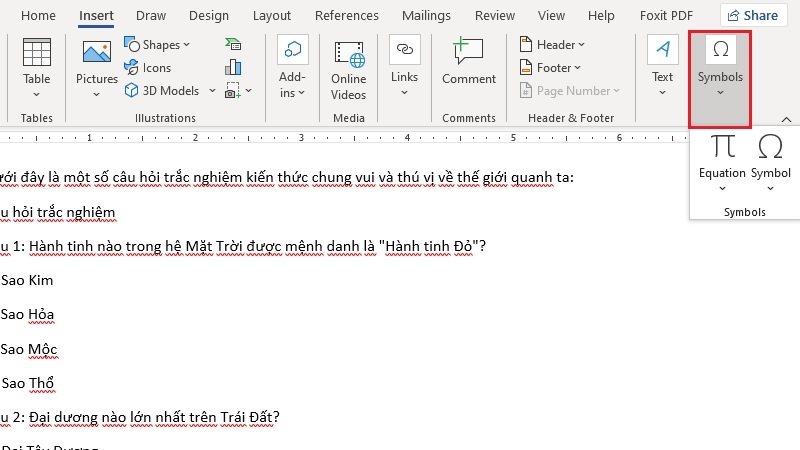Open the Pictures insert button

point(96,67)
